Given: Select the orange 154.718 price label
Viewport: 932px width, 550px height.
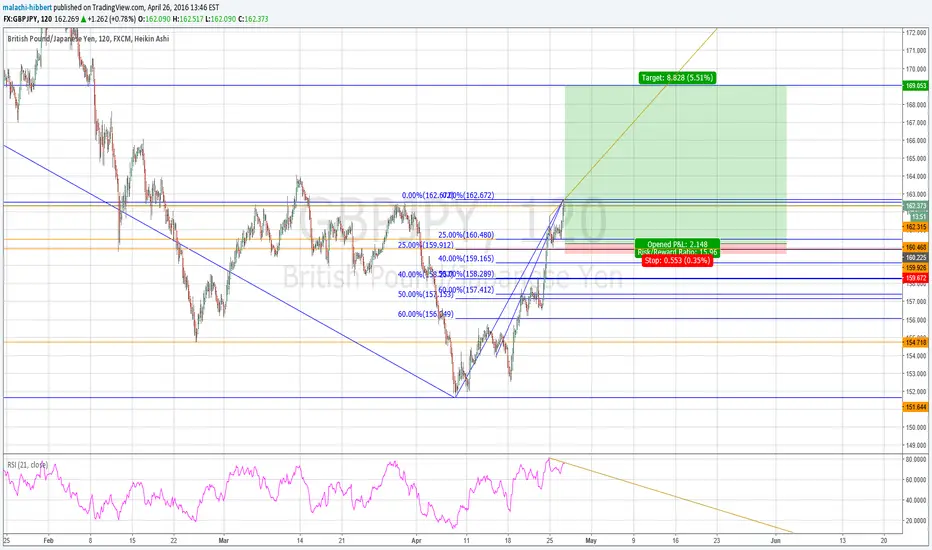Looking at the screenshot, I should 915,342.
